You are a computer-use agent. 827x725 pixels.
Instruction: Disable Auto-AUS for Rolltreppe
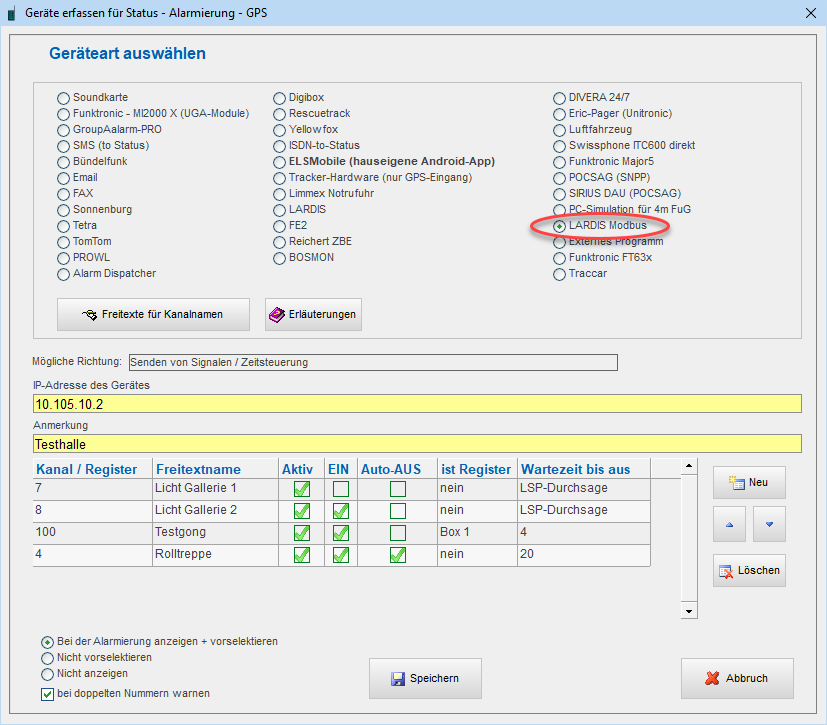coord(398,555)
